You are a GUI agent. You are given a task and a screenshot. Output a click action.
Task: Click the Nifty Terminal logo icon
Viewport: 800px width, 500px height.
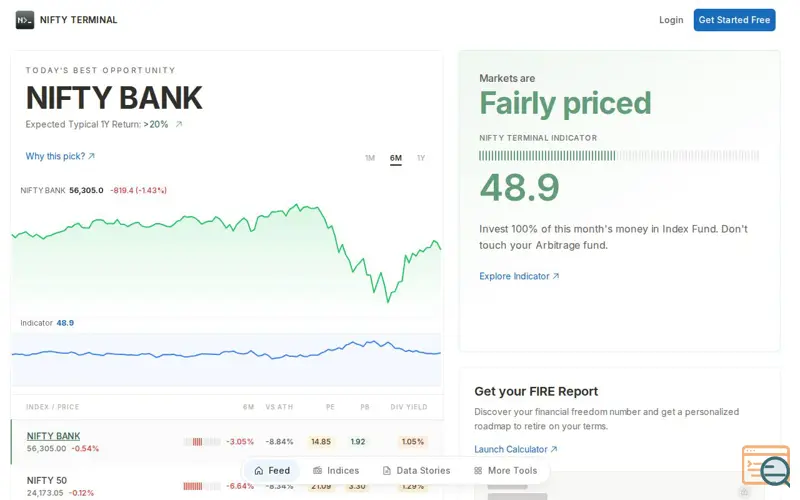(x=24, y=20)
